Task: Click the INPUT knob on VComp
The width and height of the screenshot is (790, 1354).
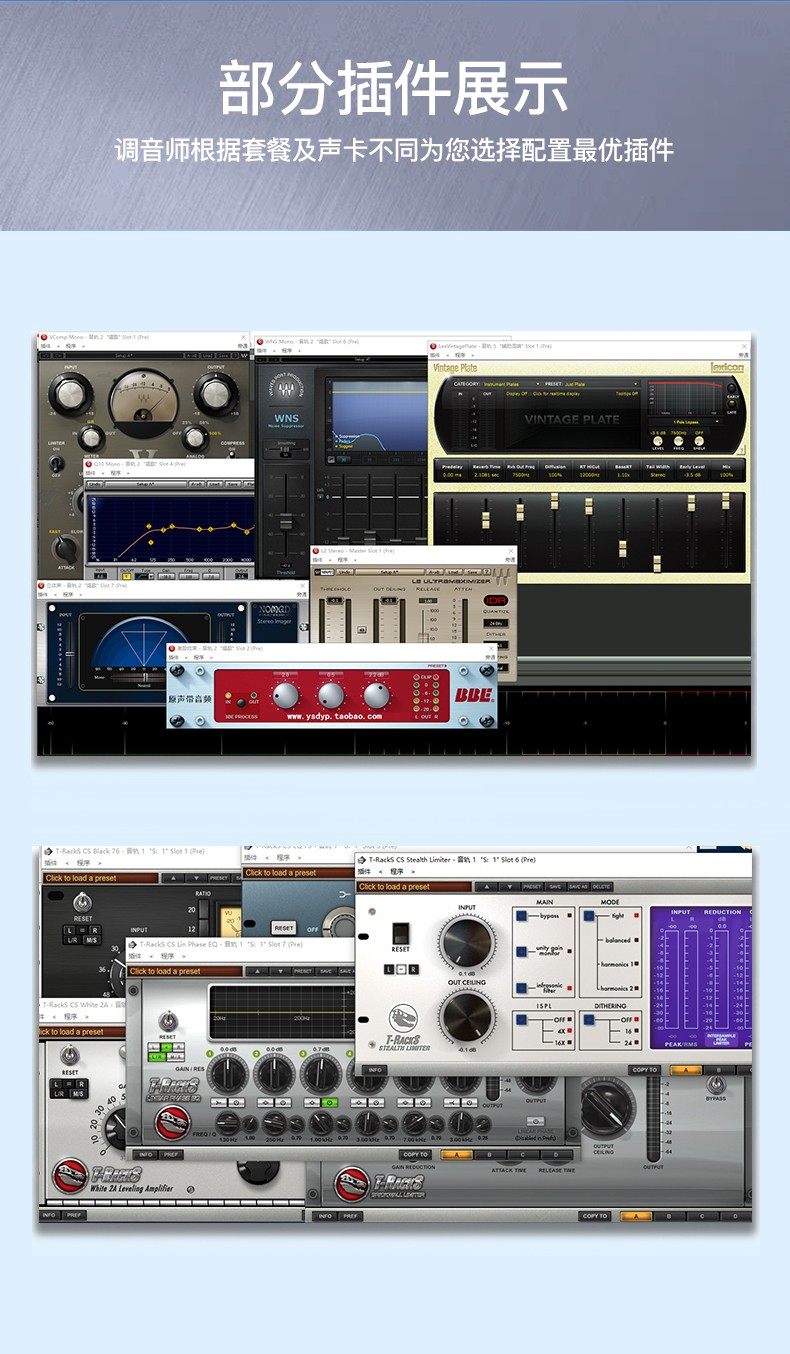Action: pos(71,395)
